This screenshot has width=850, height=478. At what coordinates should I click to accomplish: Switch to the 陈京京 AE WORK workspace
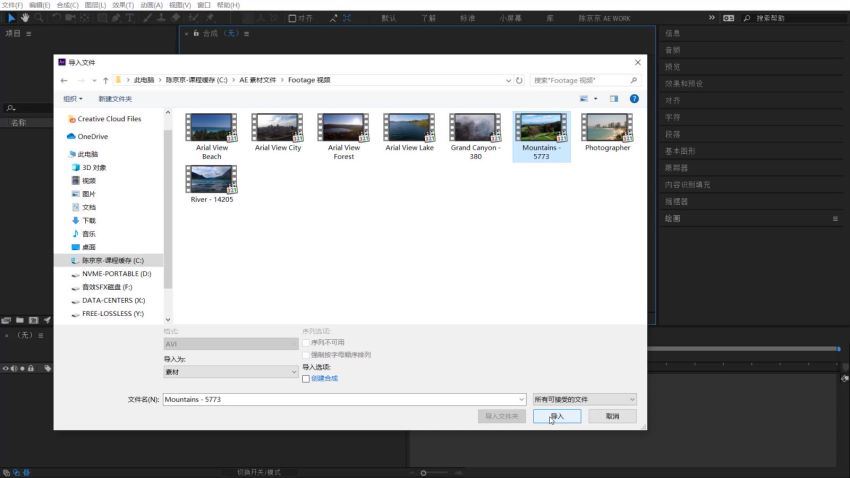tap(604, 18)
